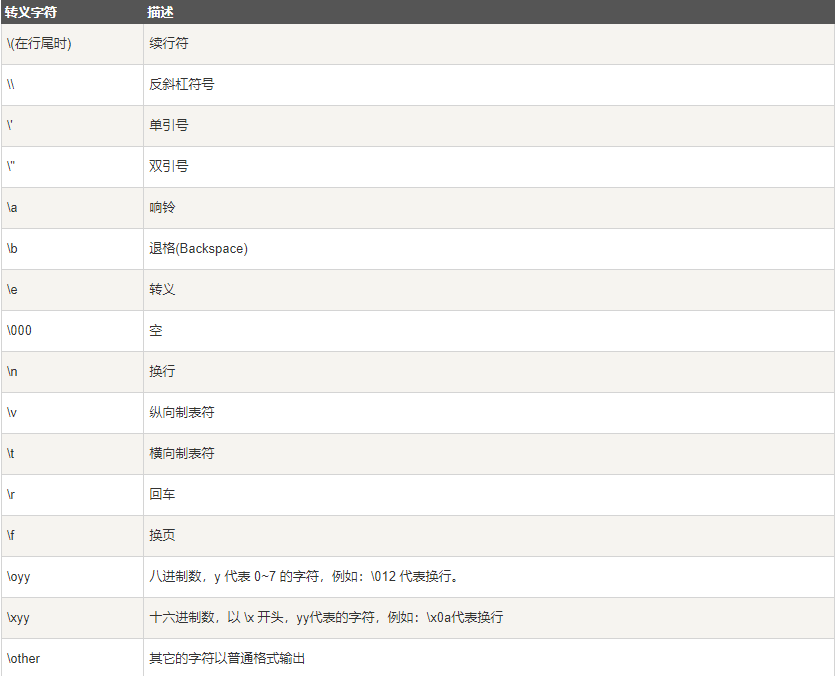Select the 八进制数 description sentence

[304, 577]
